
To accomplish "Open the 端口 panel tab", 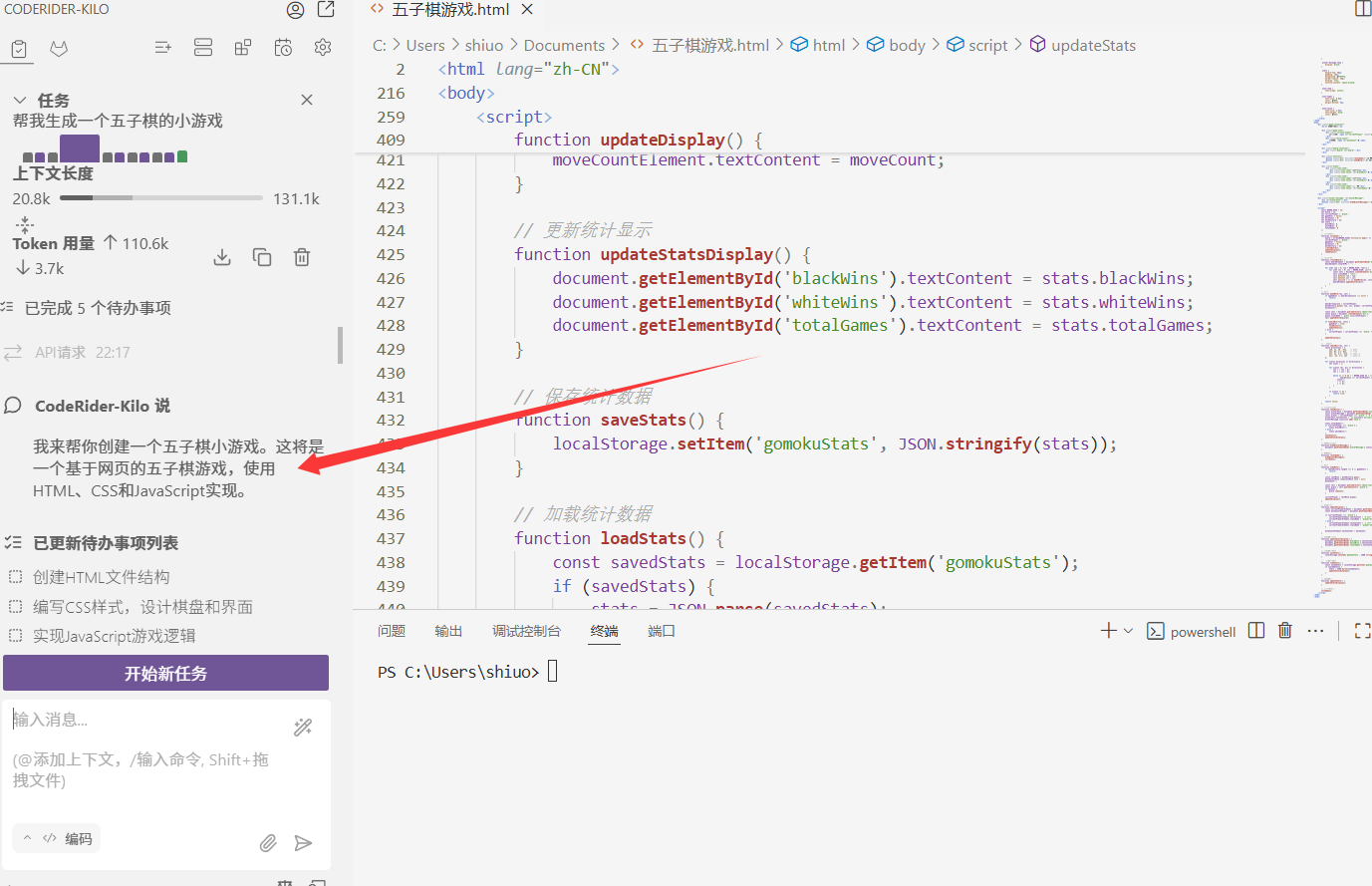I will point(662,632).
